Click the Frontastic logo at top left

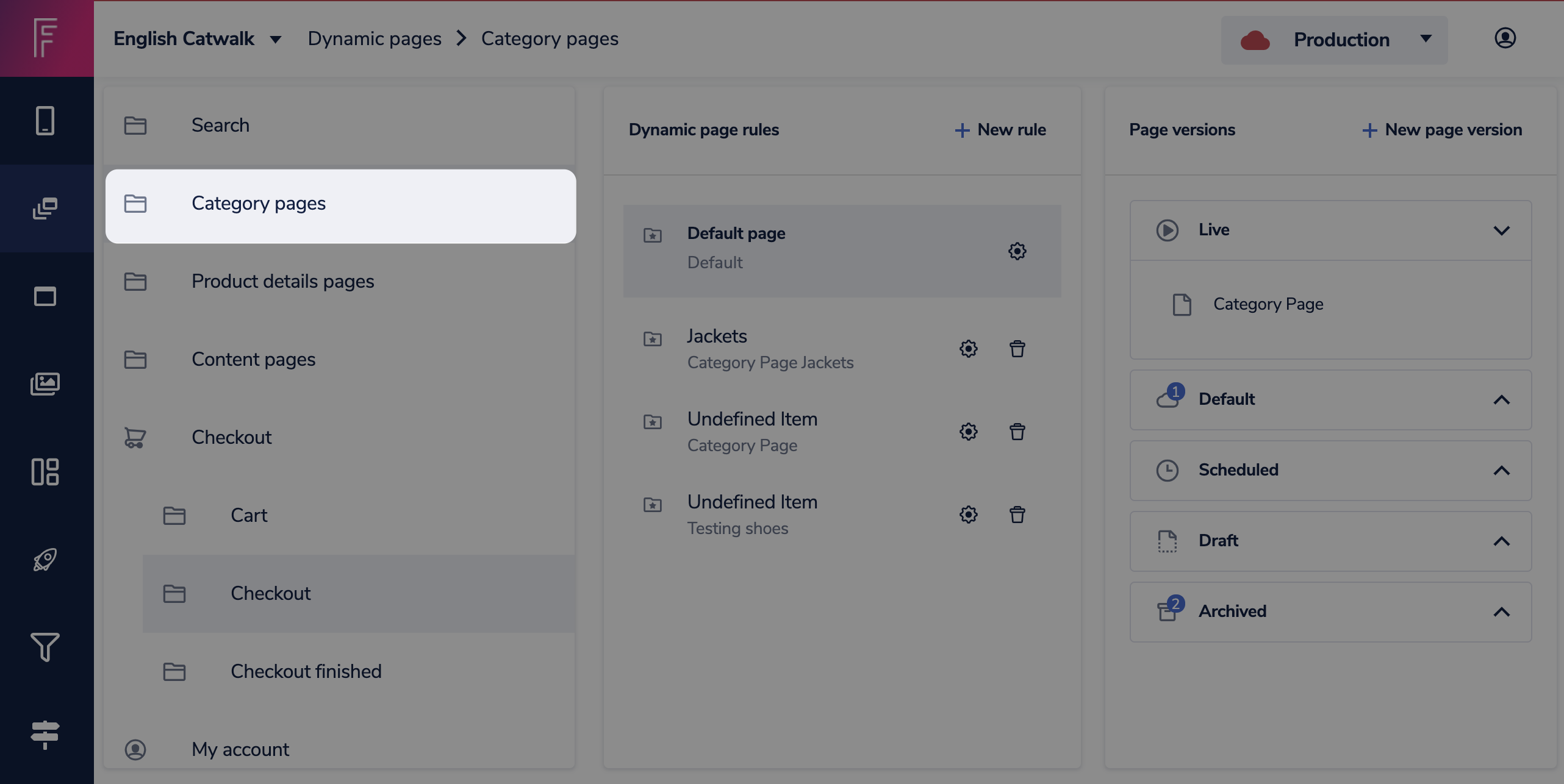(x=46, y=38)
